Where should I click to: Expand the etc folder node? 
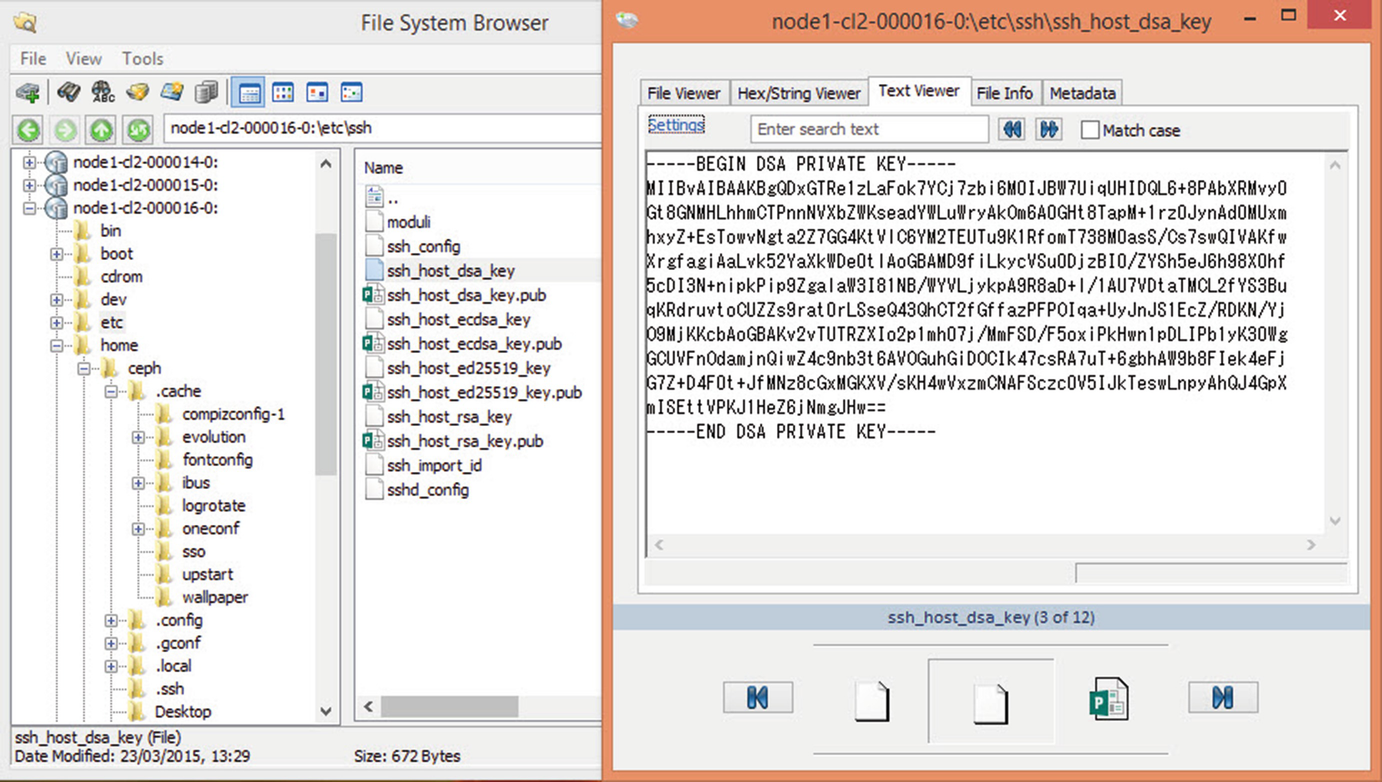[x=57, y=323]
